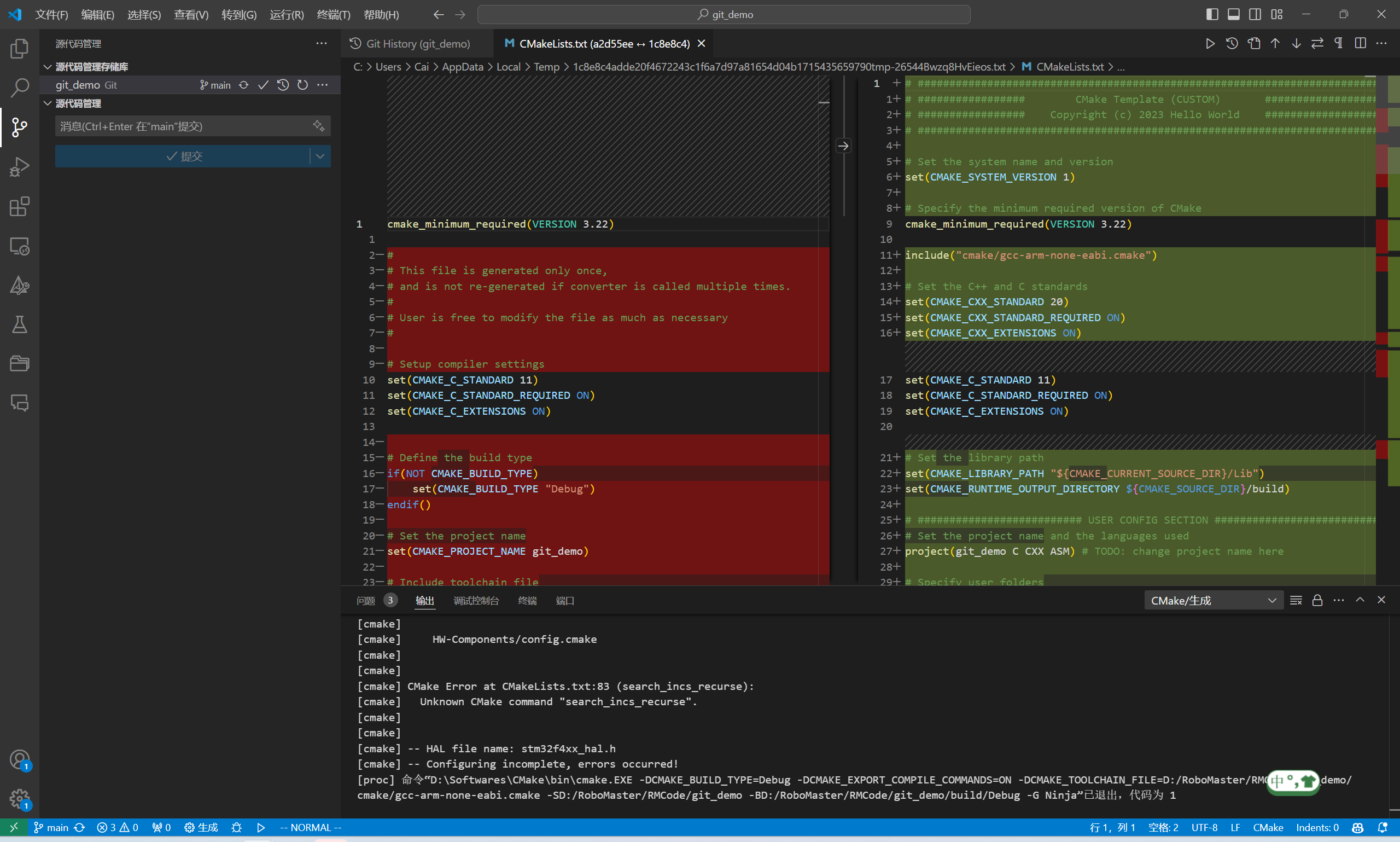
Task: Toggle output scroll lock icon
Action: [x=1317, y=600]
